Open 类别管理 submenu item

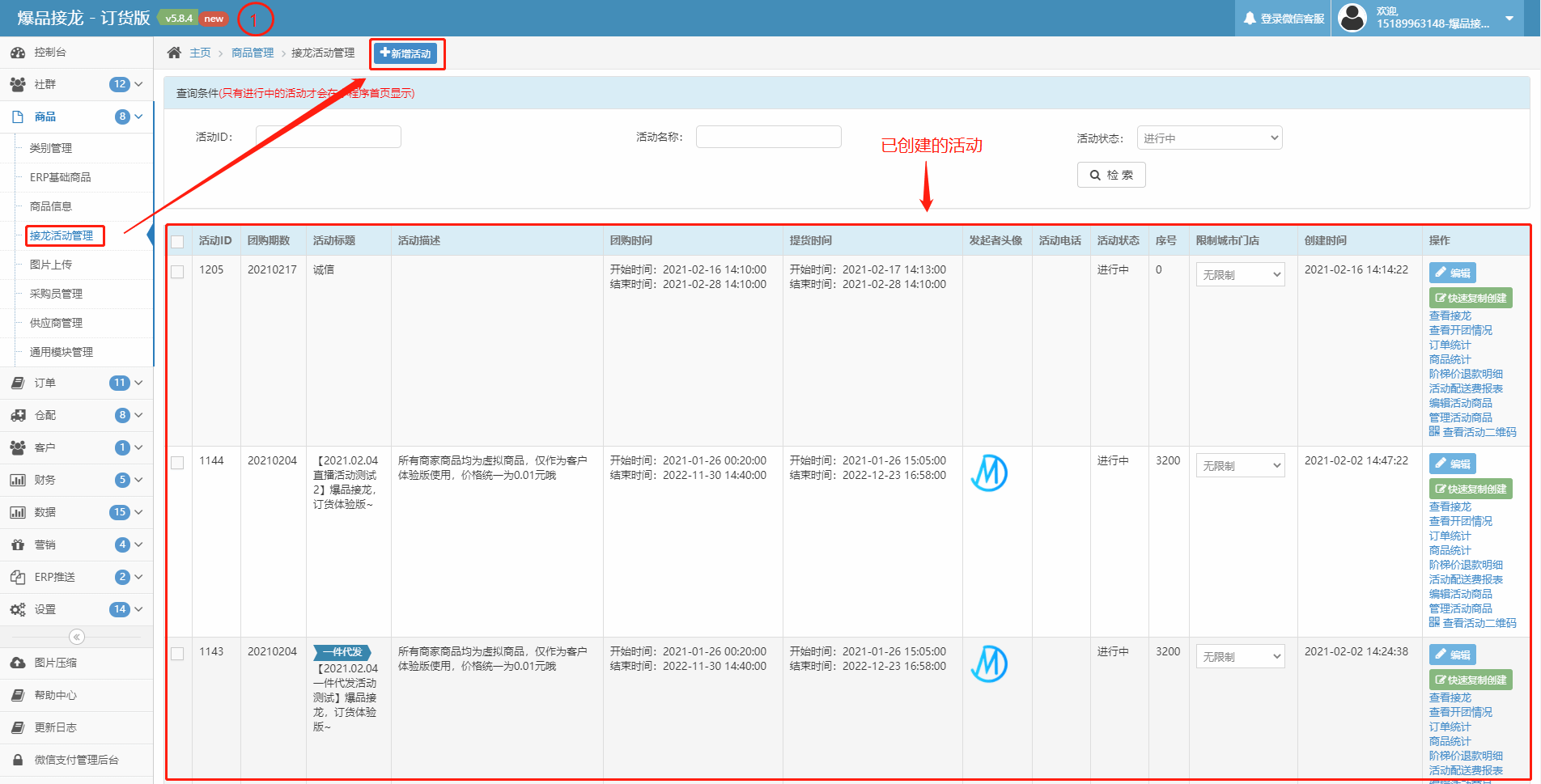tap(51, 148)
